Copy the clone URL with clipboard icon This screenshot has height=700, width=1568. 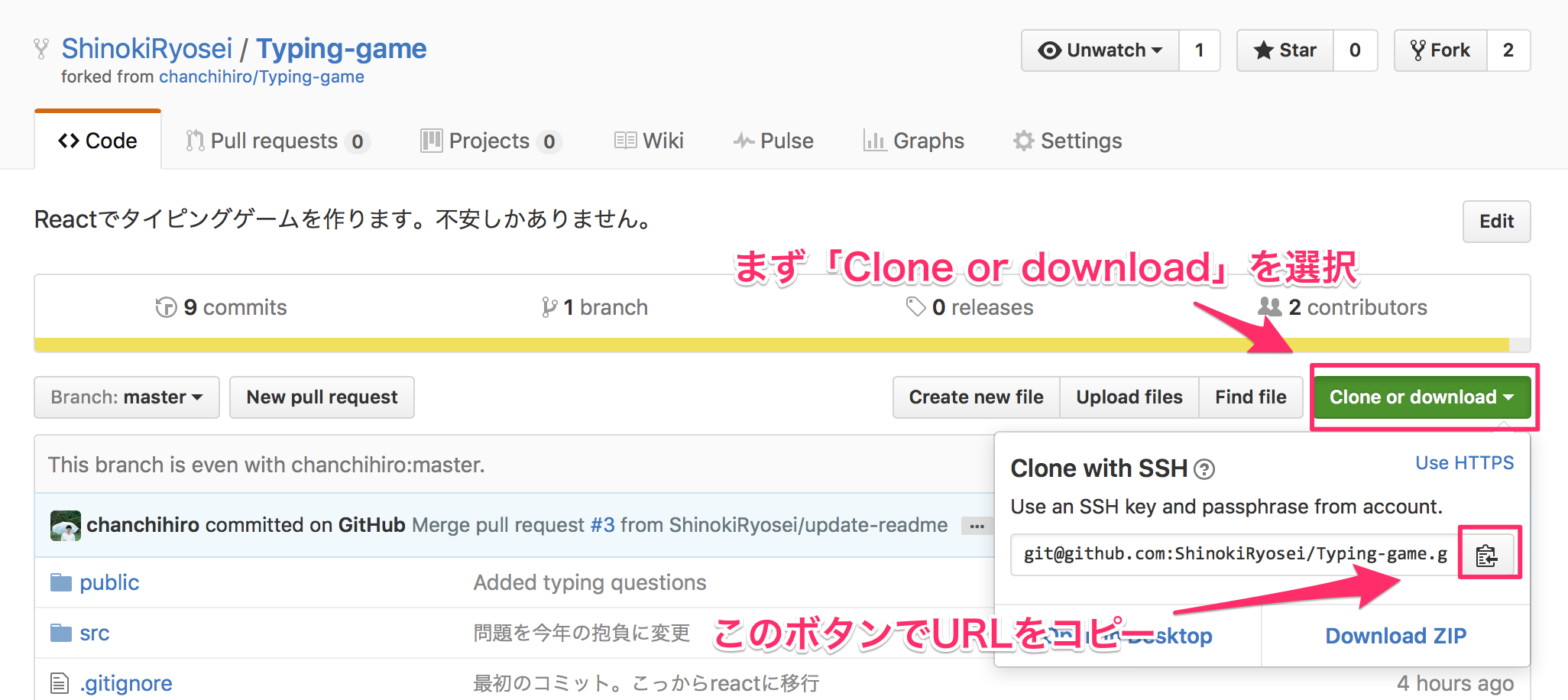tap(1487, 556)
